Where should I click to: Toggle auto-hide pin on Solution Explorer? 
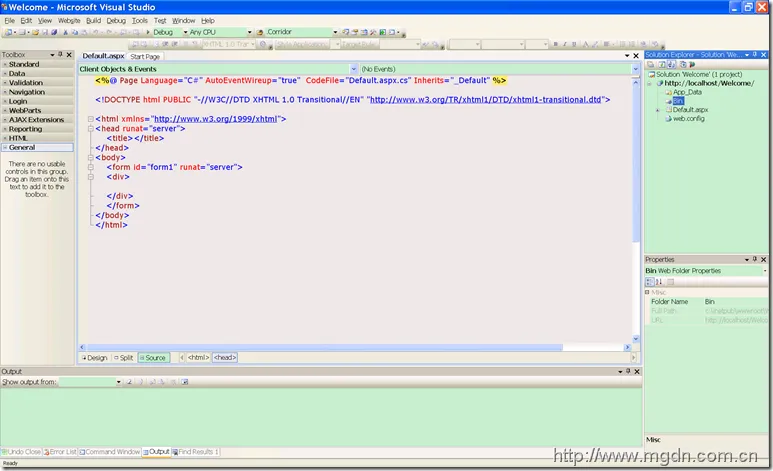755,54
